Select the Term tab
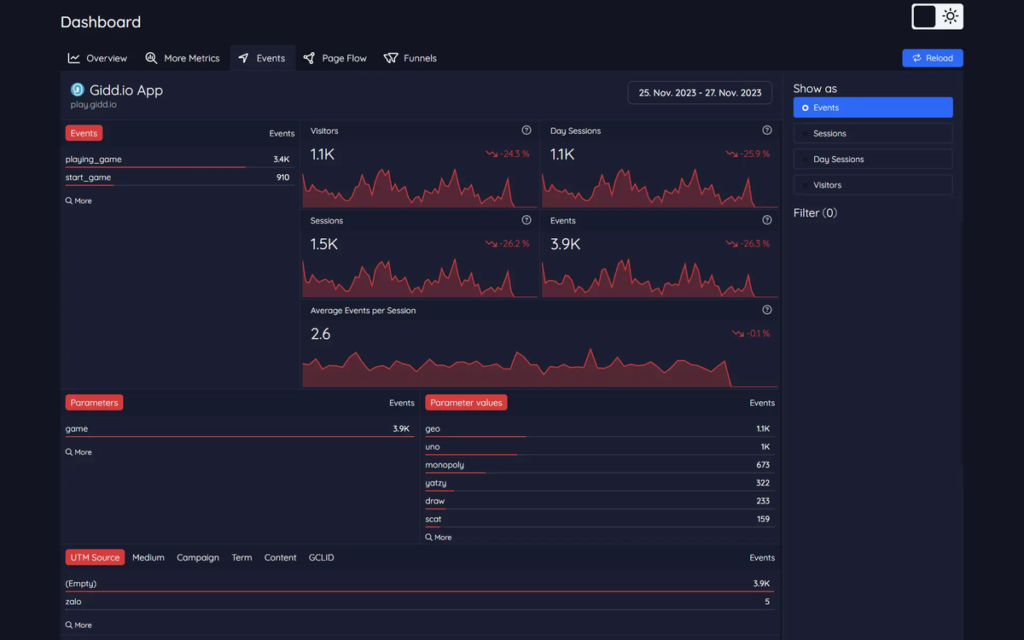This screenshot has height=640, width=1024. point(242,557)
